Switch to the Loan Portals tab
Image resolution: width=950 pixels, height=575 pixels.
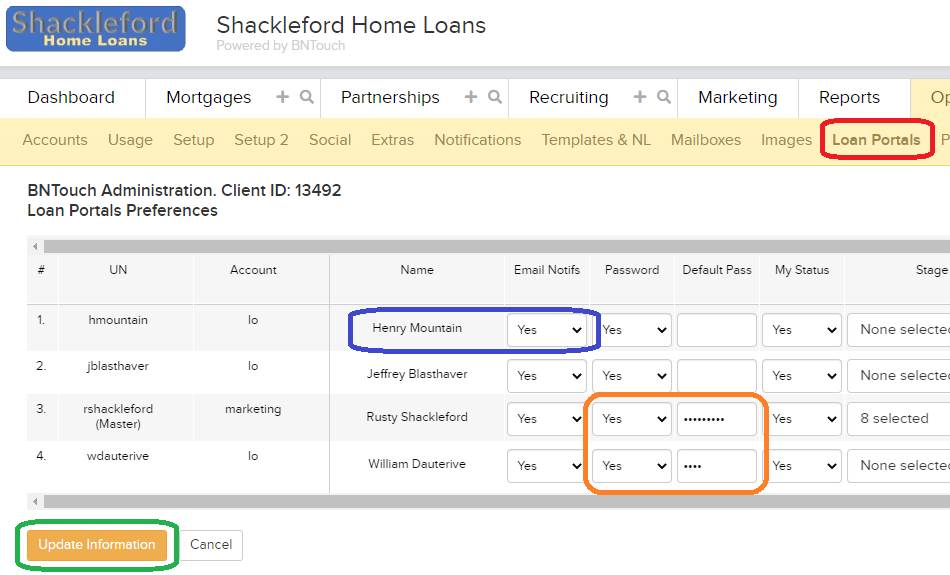click(x=876, y=140)
